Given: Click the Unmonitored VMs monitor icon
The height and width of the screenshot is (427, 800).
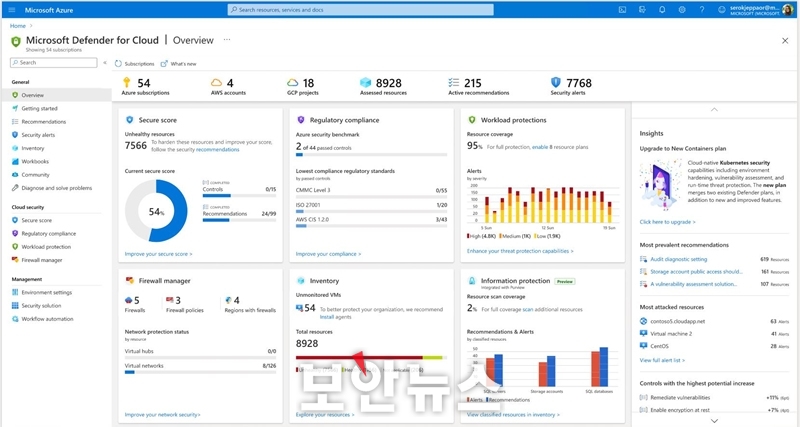Looking at the screenshot, I should [x=299, y=308].
